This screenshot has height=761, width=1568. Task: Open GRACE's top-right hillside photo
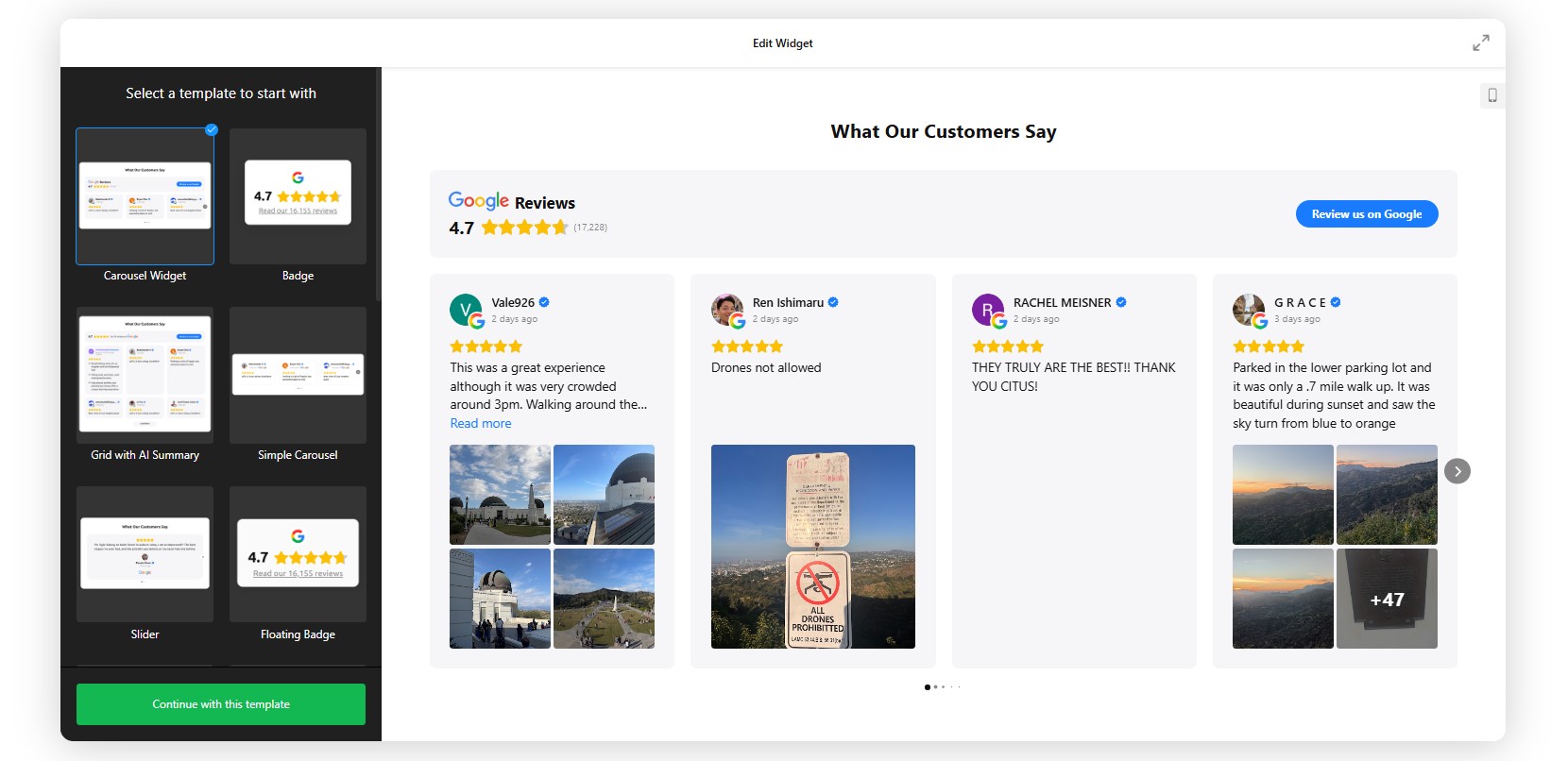[x=1387, y=495]
